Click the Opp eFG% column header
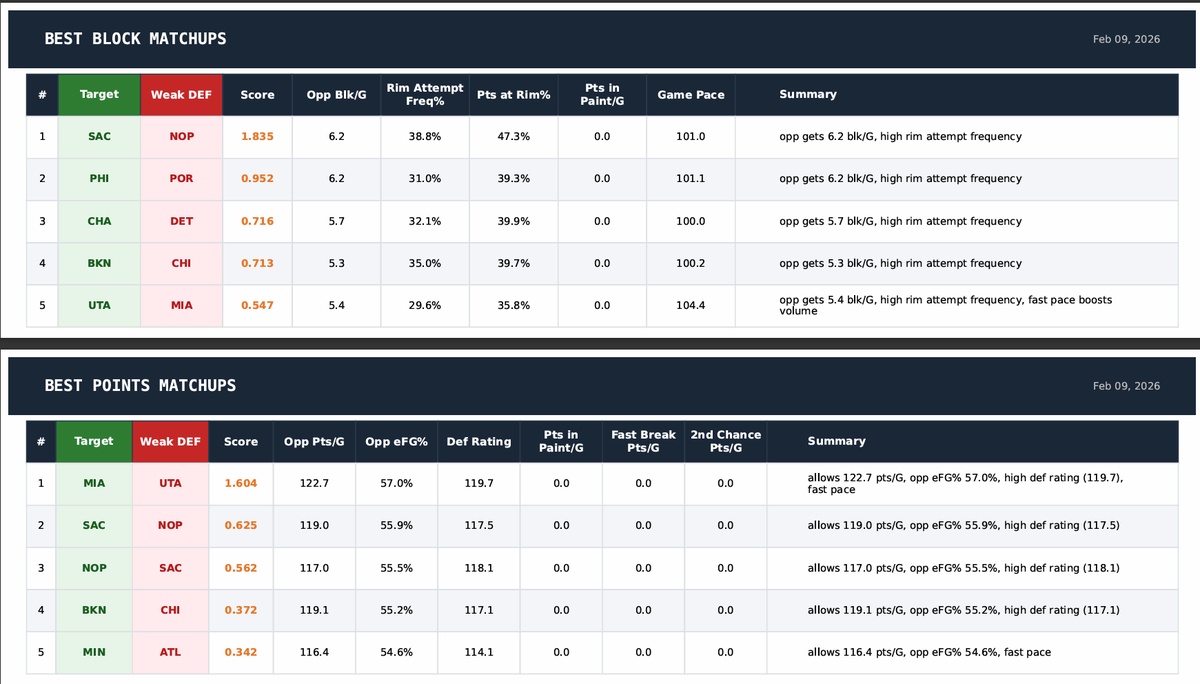 (397, 441)
